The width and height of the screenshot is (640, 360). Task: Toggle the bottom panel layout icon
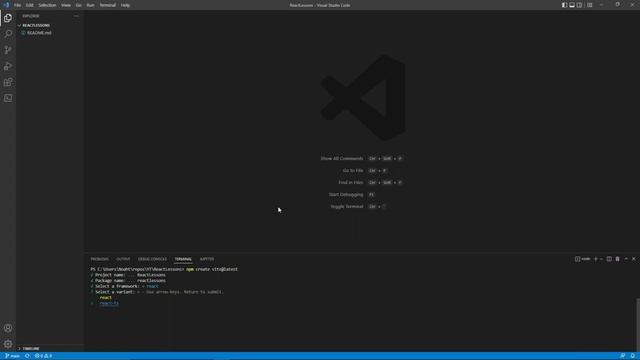[572, 5]
